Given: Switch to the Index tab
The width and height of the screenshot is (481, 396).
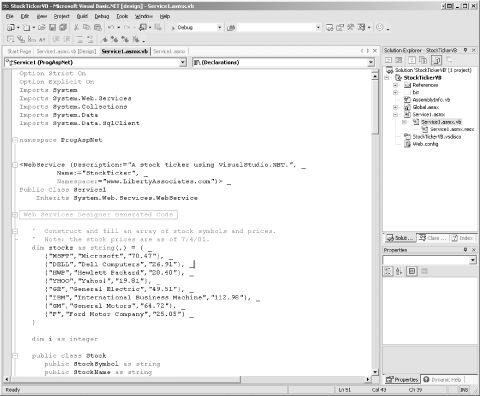Looking at the screenshot, I should [463, 238].
